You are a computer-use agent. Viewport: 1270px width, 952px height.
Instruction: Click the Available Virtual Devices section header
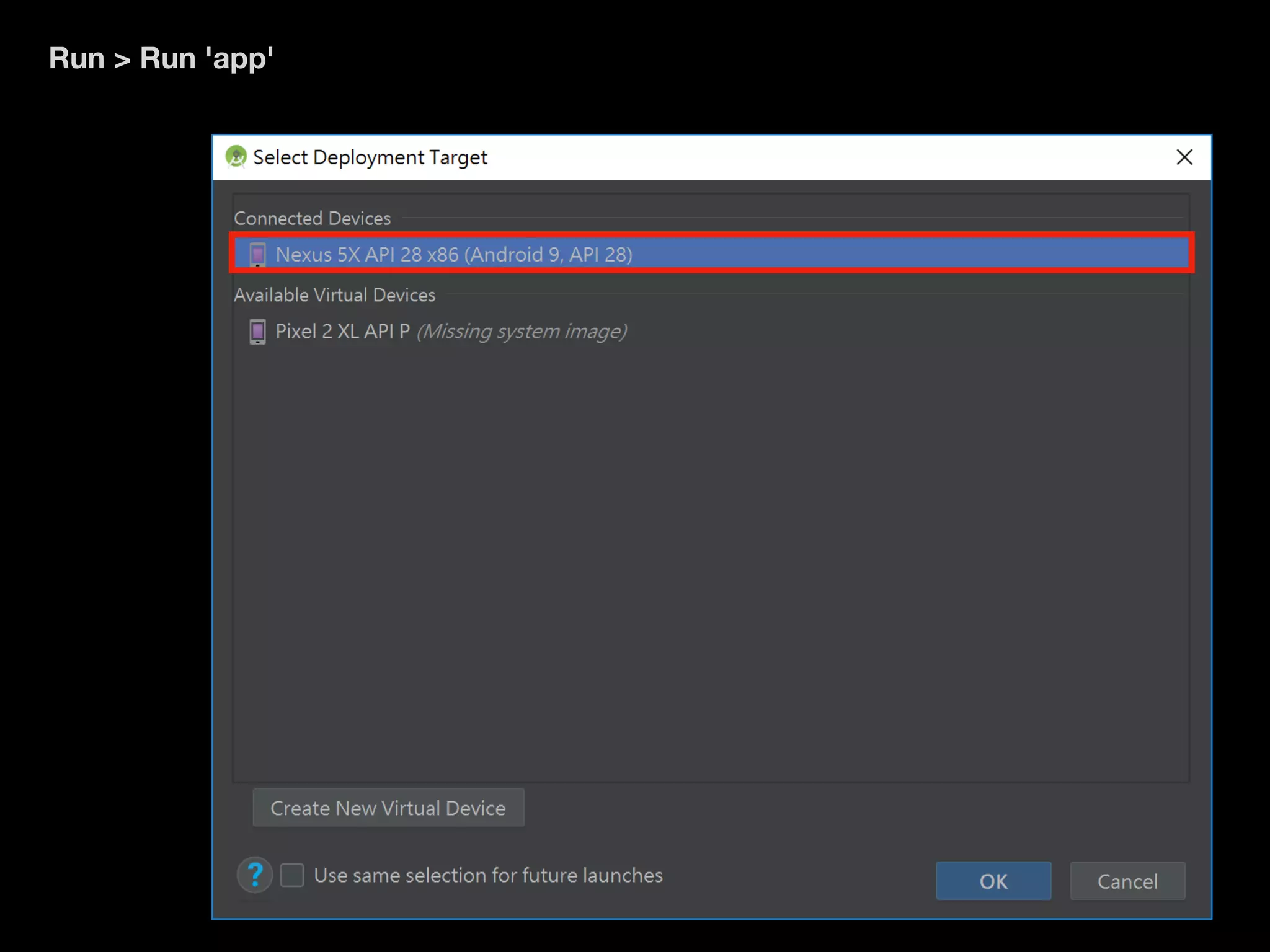pyautogui.click(x=334, y=295)
